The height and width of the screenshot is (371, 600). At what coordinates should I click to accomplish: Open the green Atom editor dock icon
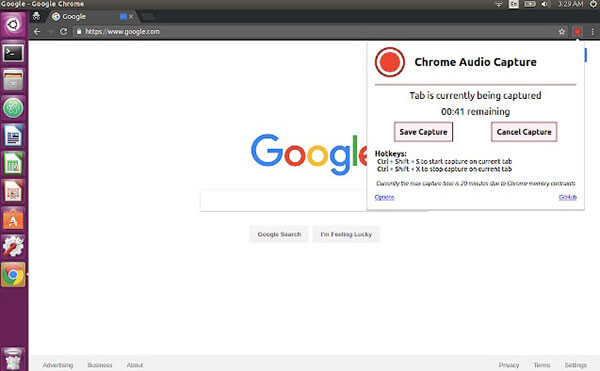[13, 107]
